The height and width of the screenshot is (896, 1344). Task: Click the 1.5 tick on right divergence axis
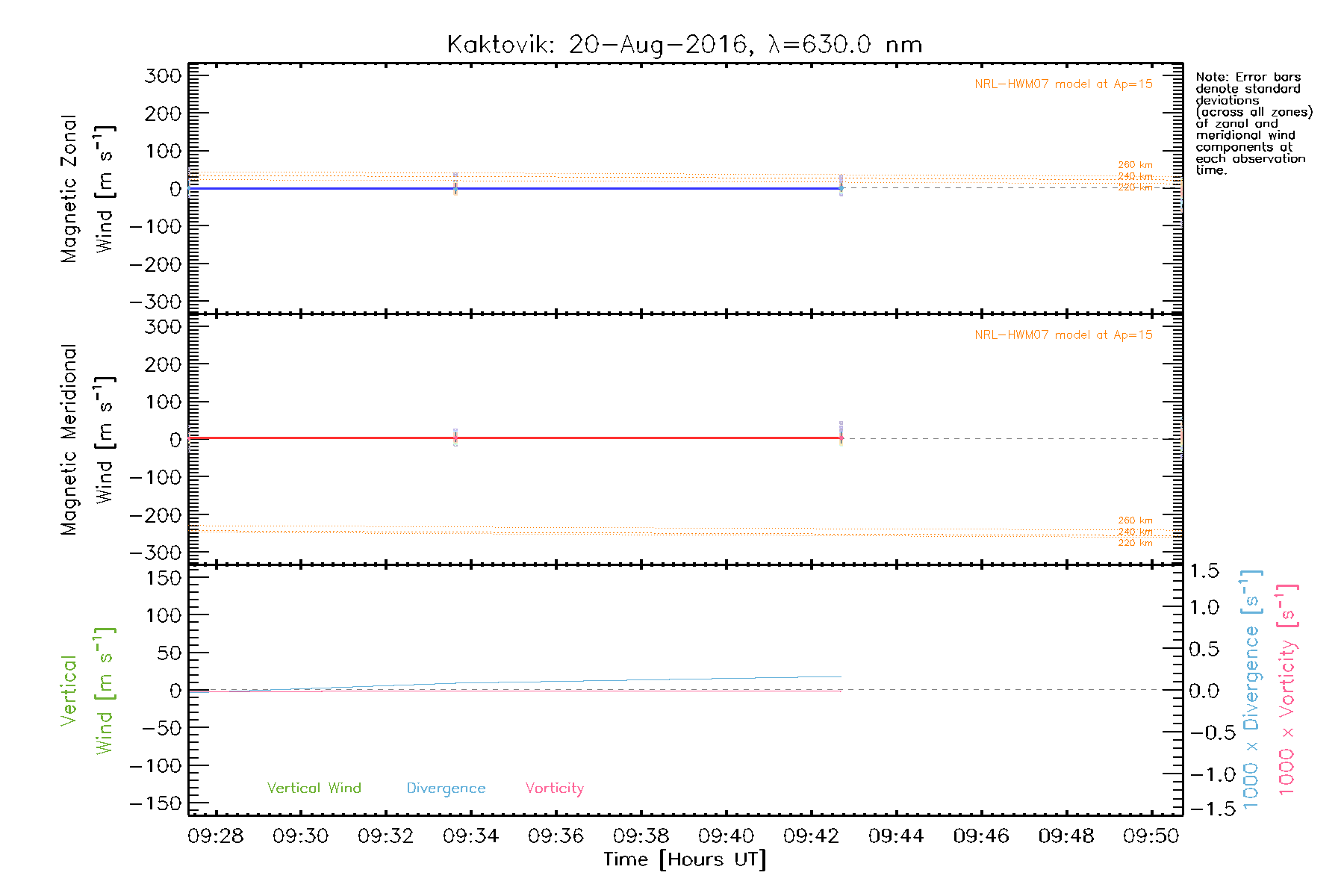[1204, 571]
